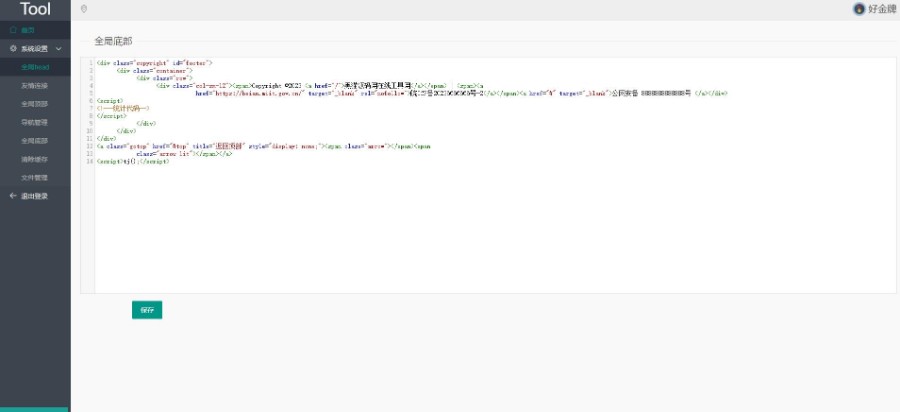The height and width of the screenshot is (412, 900).
Task: Click the Tool logo in the sidebar
Action: 35,9
